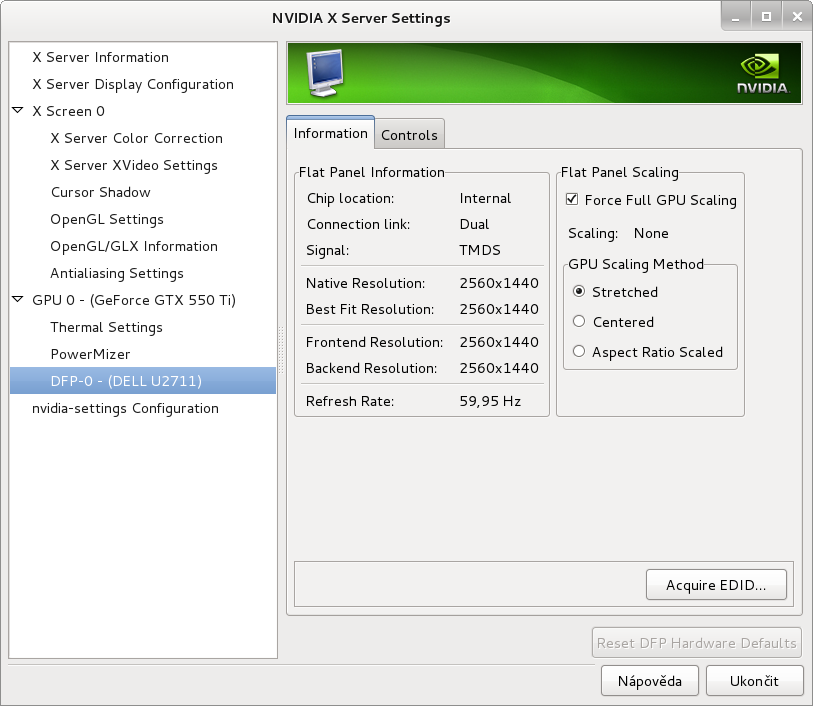Select the Aspect Ratio Scaled option
813x706 pixels.
[x=579, y=352]
